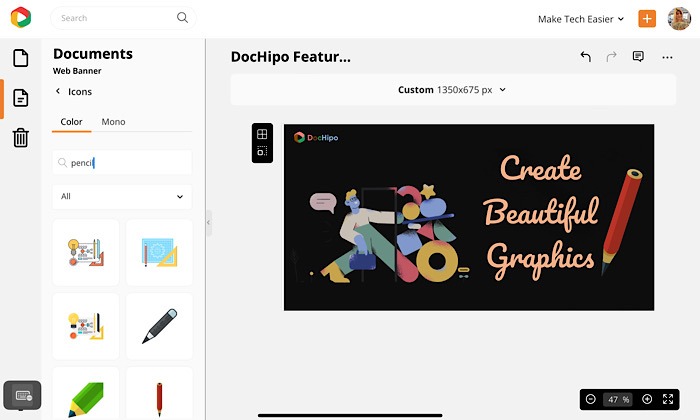
Task: Expand the Make Tech Easier workspace menu
Action: pyautogui.click(x=580, y=19)
